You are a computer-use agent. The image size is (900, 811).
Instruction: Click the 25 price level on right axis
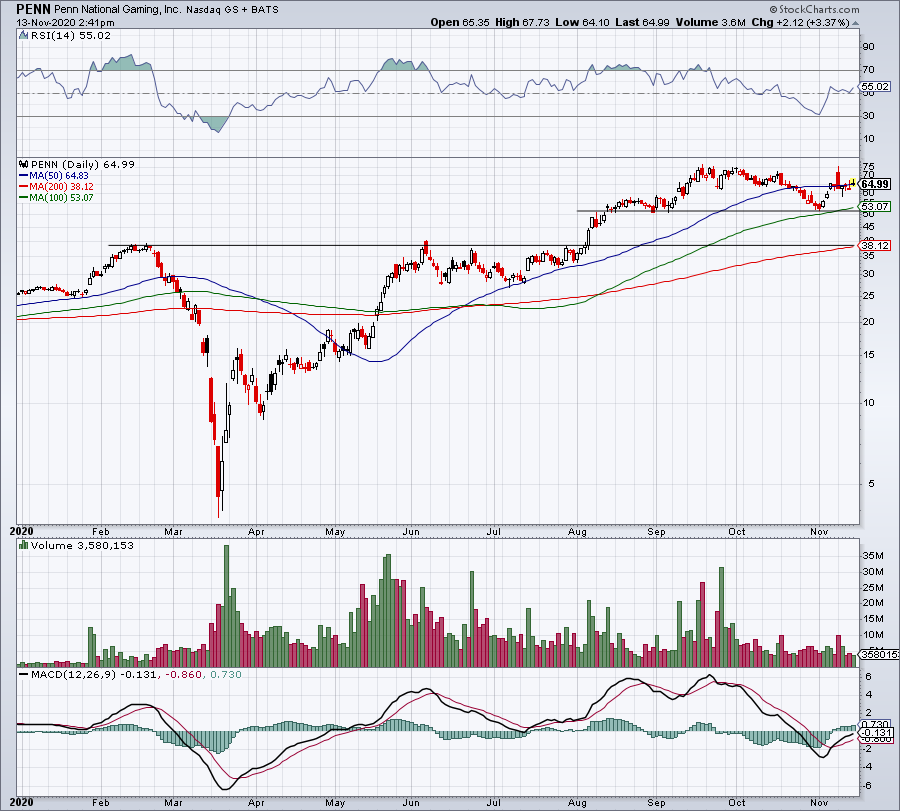(x=869, y=296)
